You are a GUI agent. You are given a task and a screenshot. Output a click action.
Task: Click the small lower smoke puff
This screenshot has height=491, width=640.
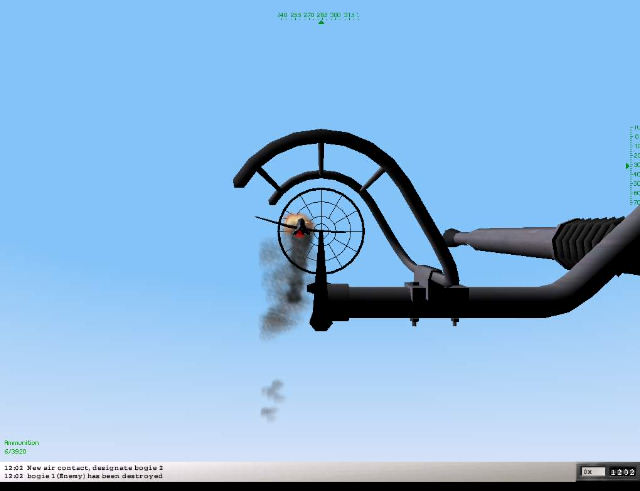(x=271, y=398)
